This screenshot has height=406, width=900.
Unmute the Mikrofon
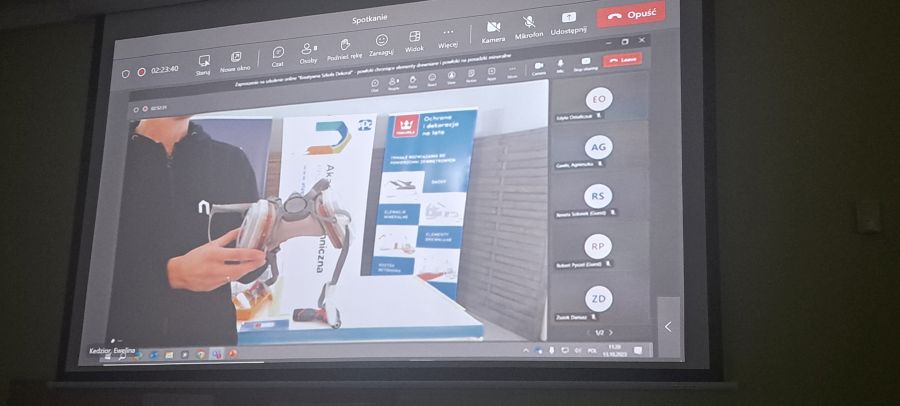coord(529,28)
